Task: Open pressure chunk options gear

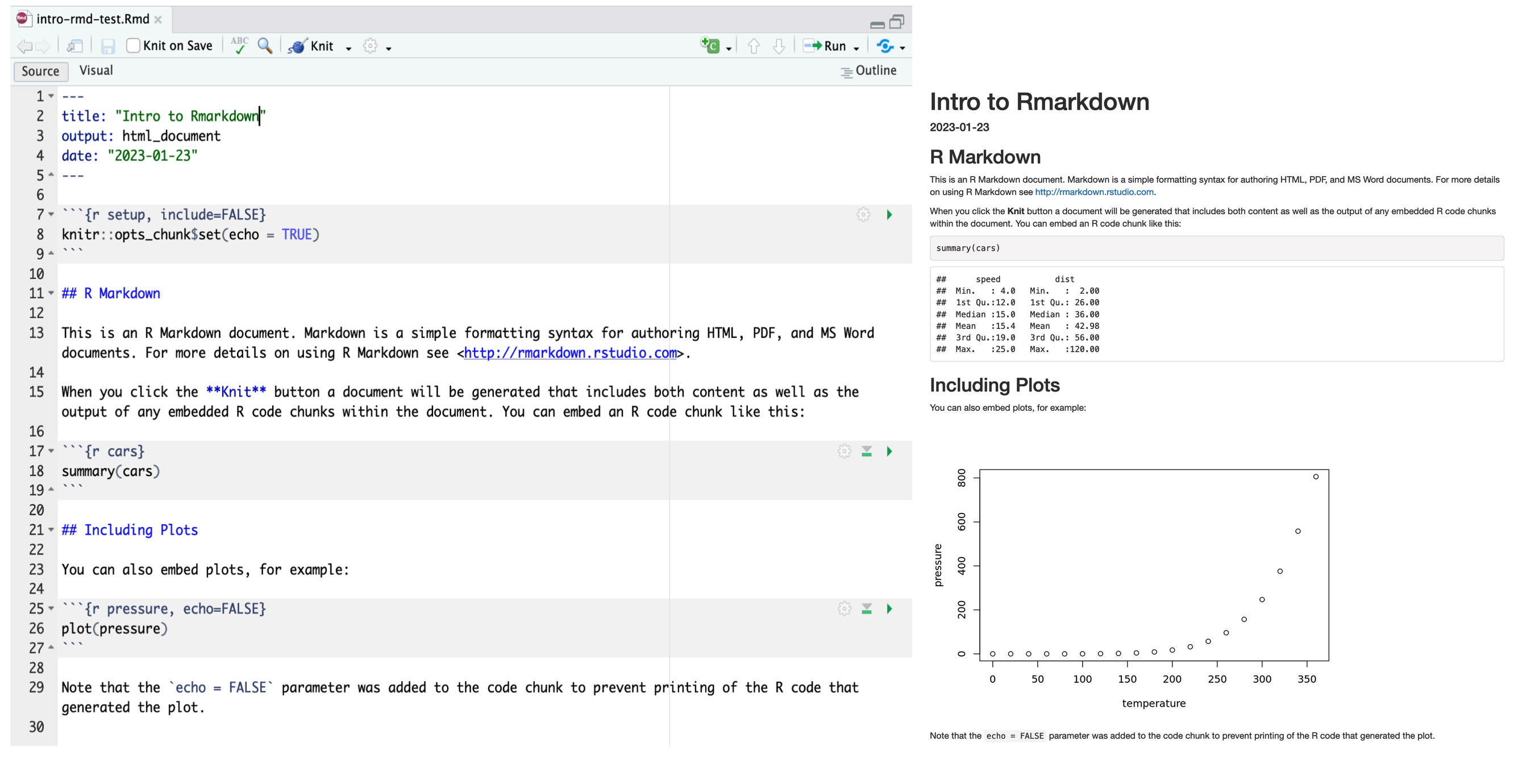Action: point(845,609)
